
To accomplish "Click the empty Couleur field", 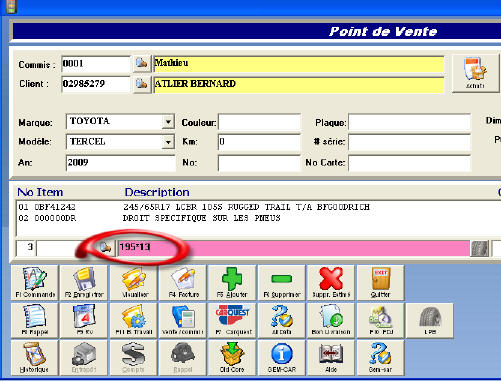I will (259, 122).
